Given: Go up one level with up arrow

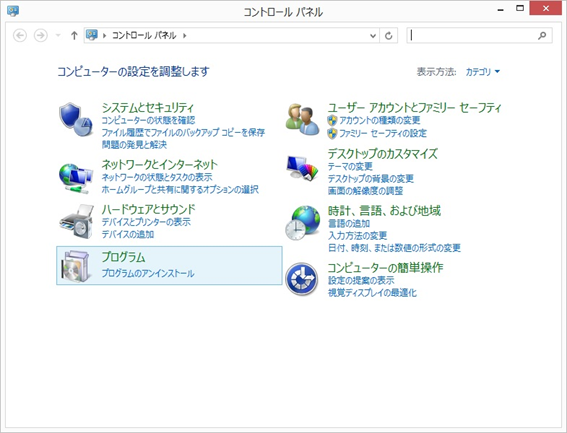Looking at the screenshot, I should tap(74, 35).
